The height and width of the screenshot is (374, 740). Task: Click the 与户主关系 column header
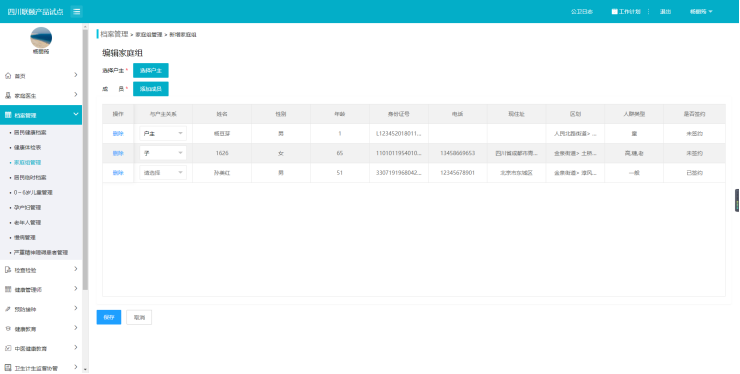point(163,114)
